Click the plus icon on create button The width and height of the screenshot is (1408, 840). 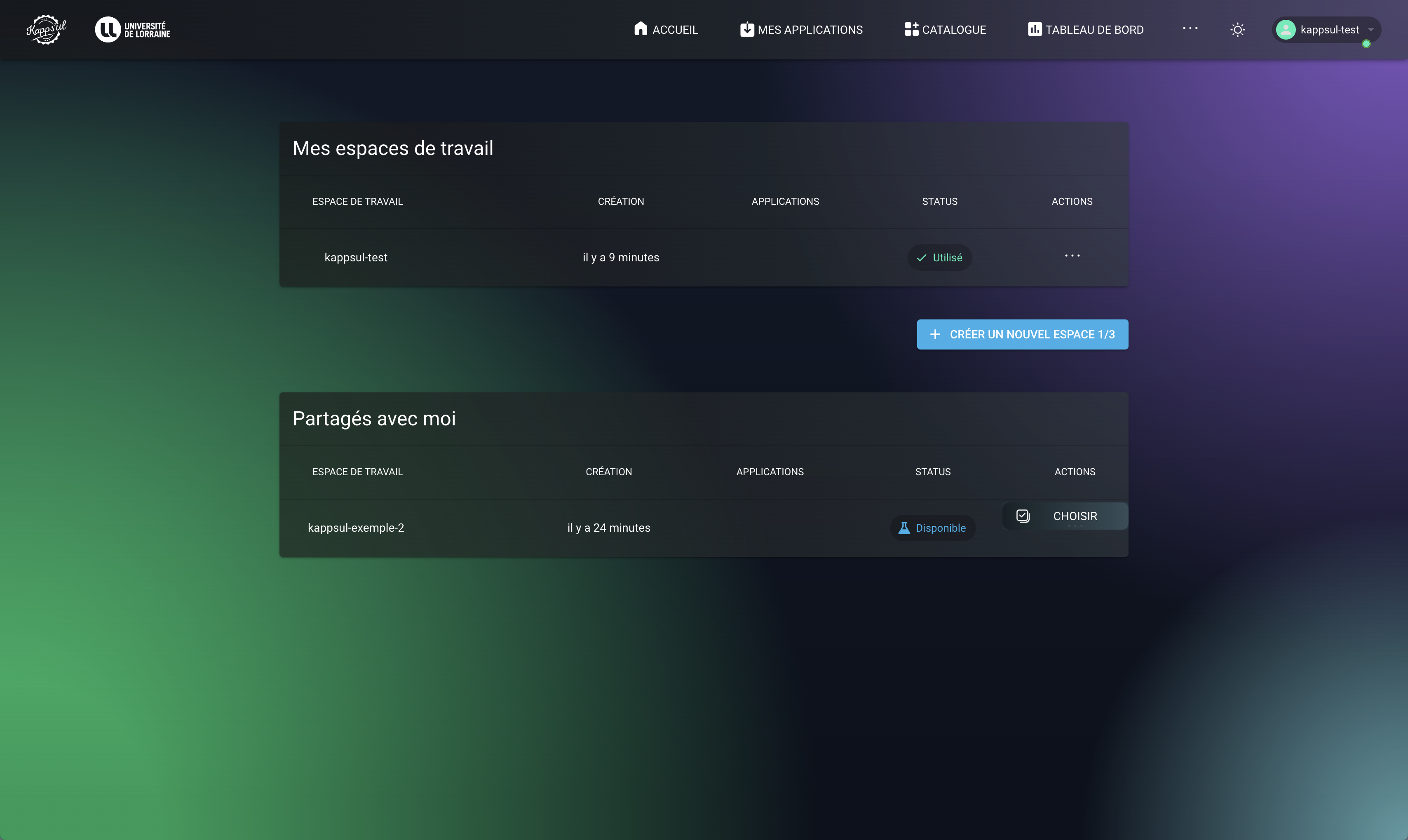point(935,335)
